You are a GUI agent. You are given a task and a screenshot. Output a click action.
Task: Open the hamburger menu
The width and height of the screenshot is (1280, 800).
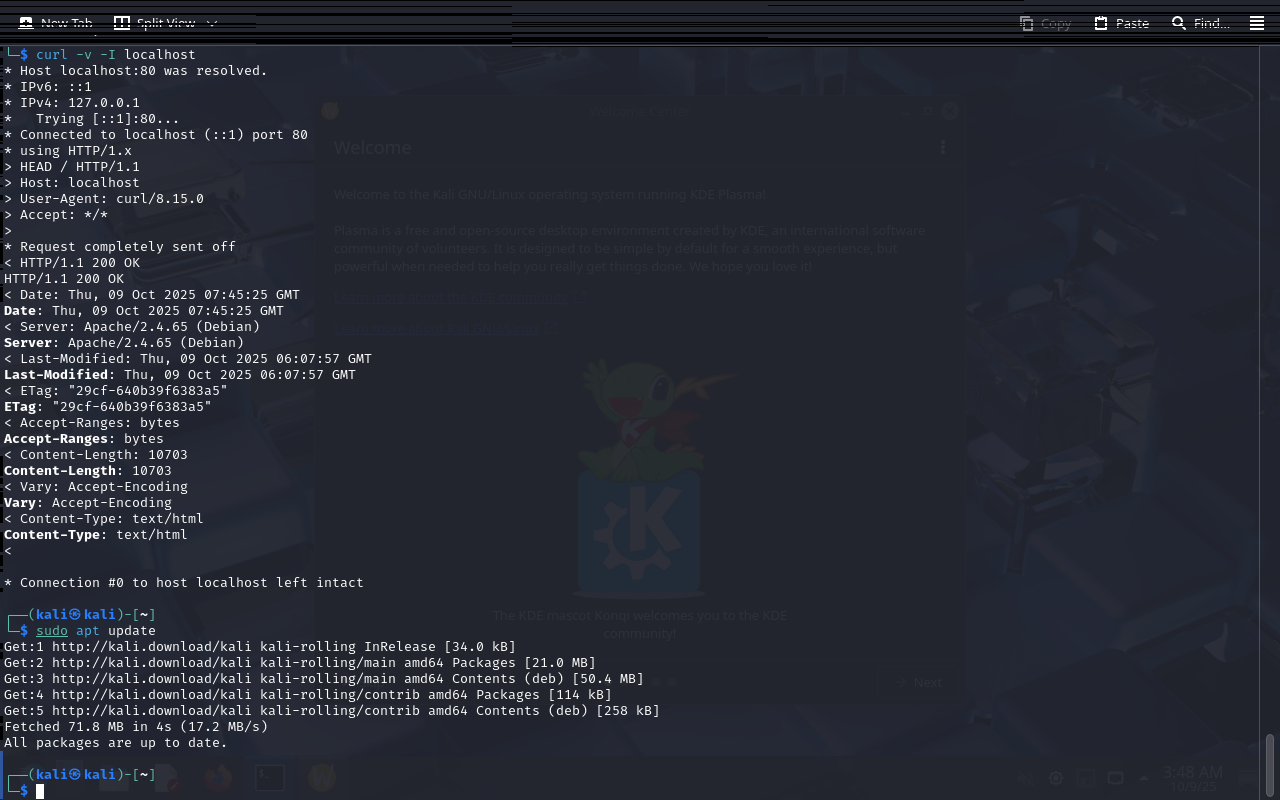tap(1257, 23)
